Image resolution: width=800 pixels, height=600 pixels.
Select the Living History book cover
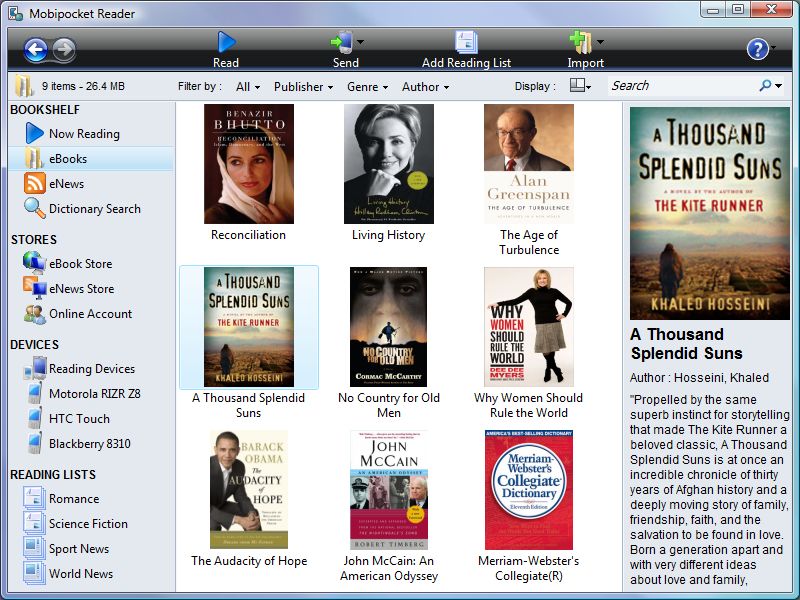point(389,164)
